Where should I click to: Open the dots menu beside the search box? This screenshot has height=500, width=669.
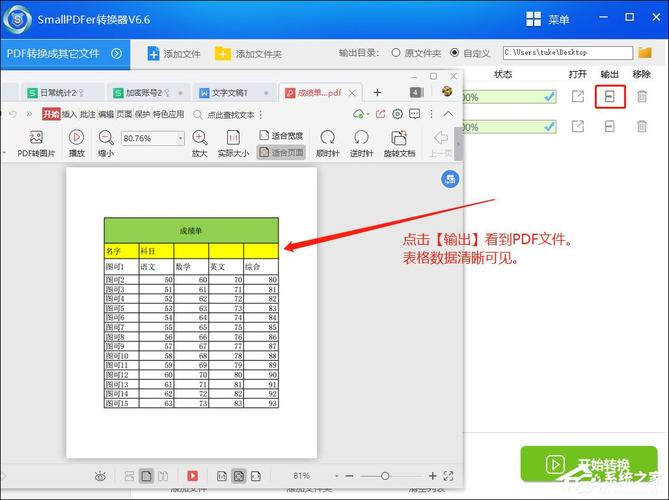[260, 114]
